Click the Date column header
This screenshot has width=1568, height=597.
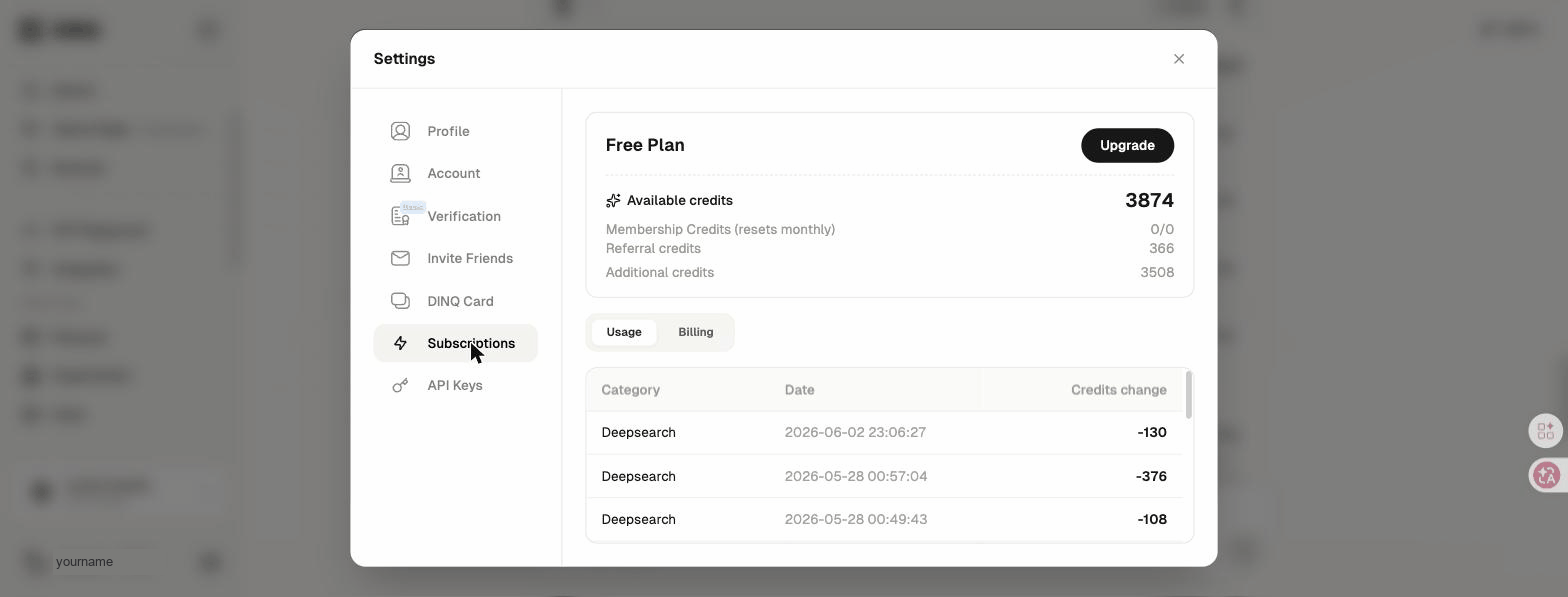click(799, 390)
